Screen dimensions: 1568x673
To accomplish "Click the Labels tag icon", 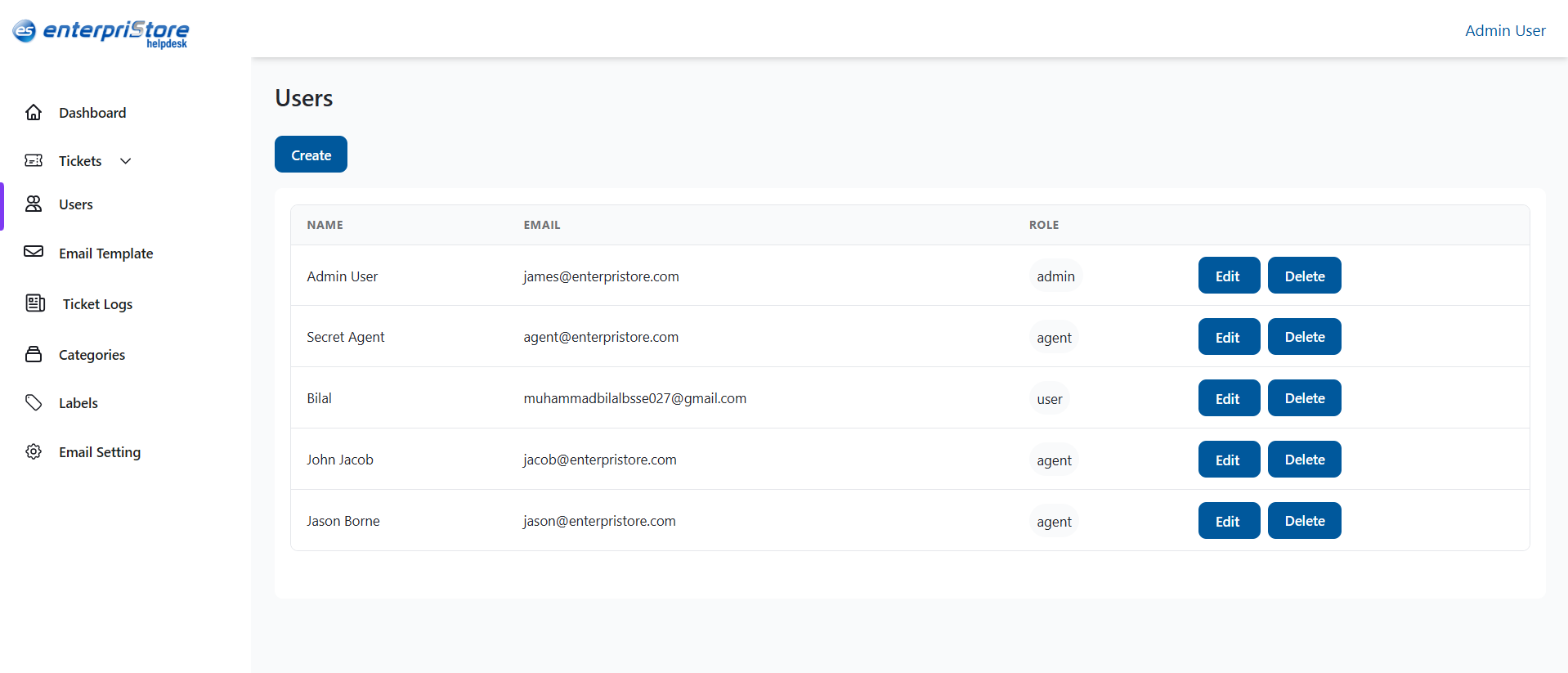I will coord(34,402).
